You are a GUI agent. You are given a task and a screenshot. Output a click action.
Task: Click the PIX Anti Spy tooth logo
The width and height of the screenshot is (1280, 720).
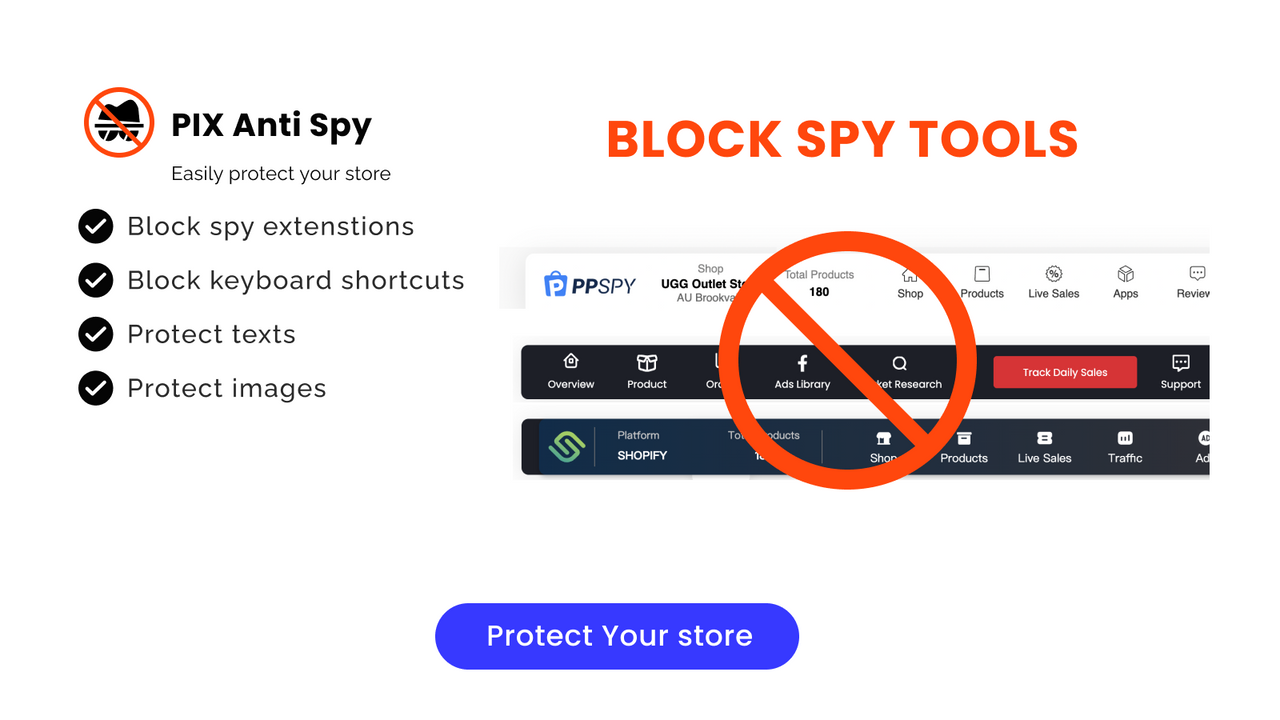[x=118, y=121]
